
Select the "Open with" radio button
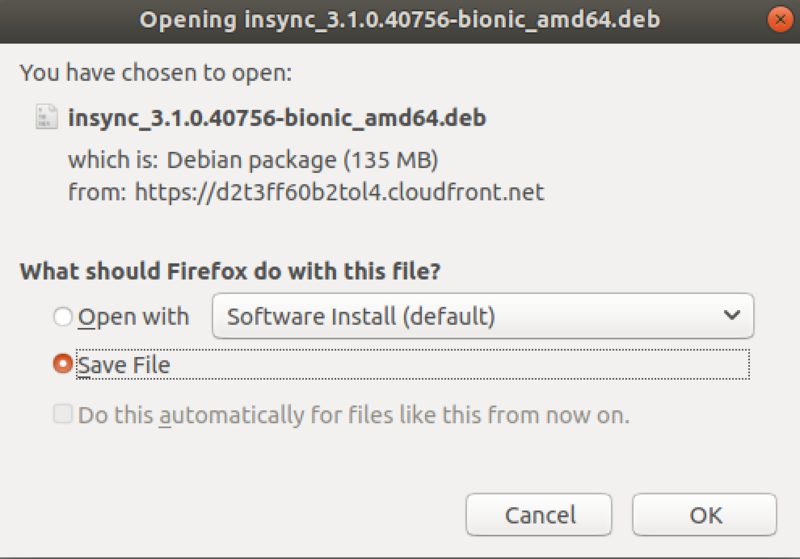click(x=63, y=317)
